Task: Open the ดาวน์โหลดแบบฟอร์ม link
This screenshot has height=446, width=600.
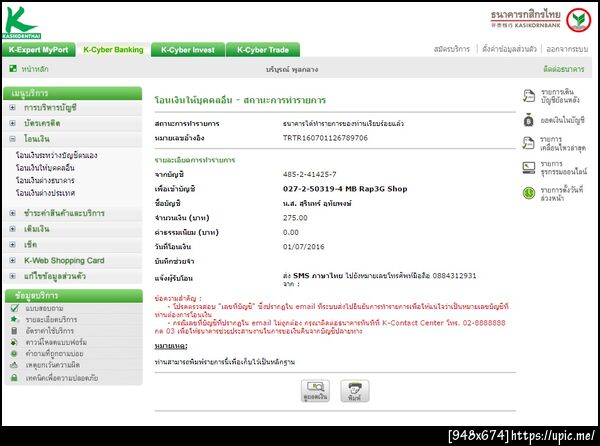Action: 56,342
